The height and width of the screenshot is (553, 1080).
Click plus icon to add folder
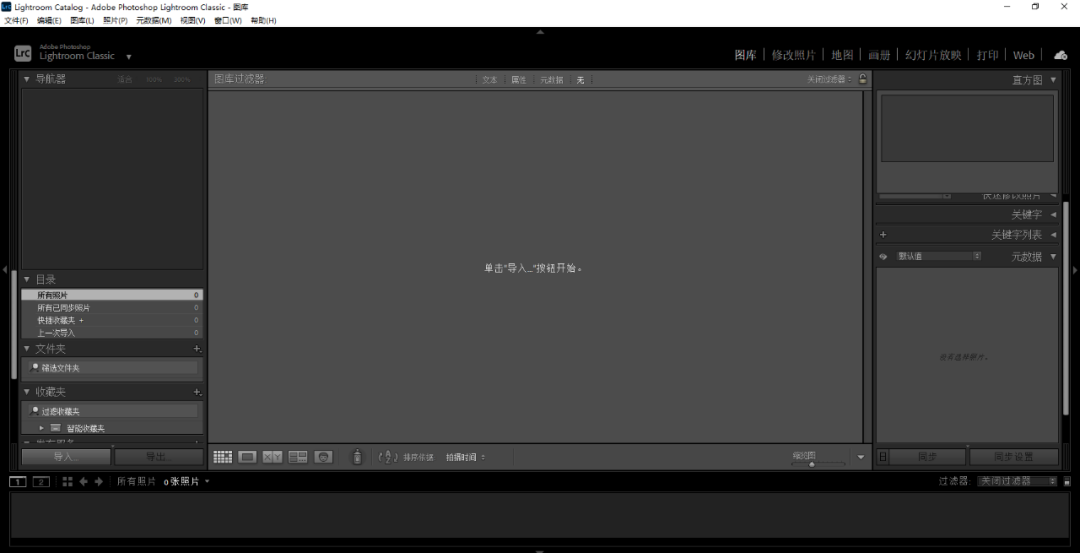click(197, 349)
